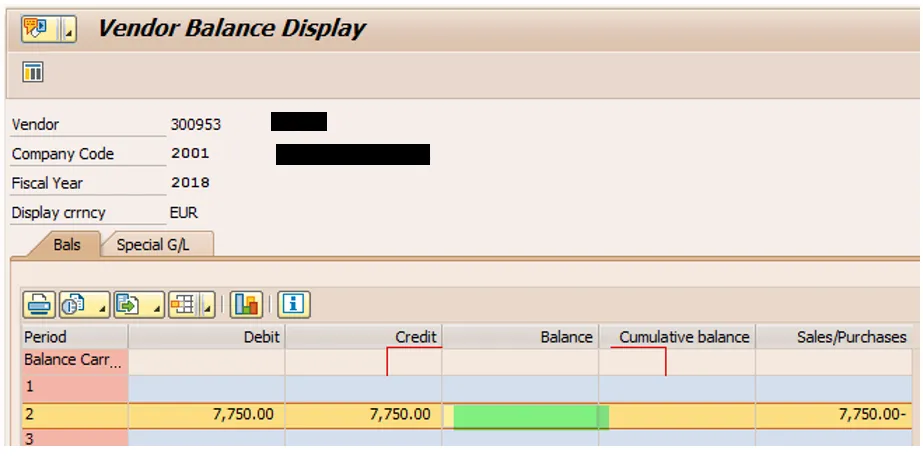Click the Export icon in grid toolbar
The image size is (923, 456).
[x=128, y=303]
